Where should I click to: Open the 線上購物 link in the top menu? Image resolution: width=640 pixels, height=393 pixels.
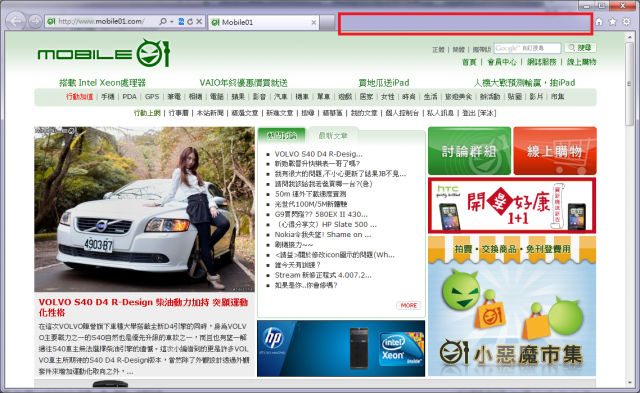tap(581, 62)
